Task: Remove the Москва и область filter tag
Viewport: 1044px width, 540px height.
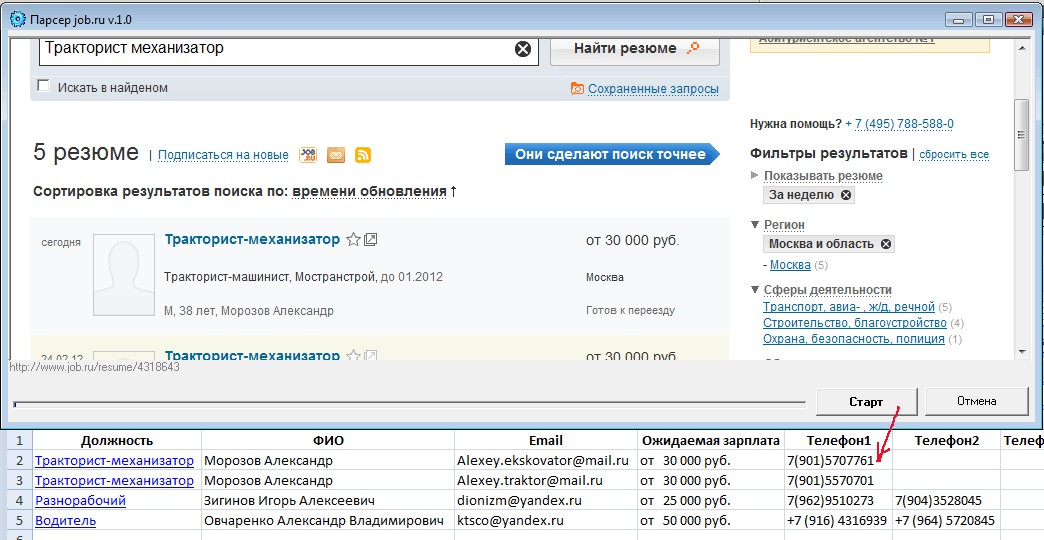Action: (886, 244)
